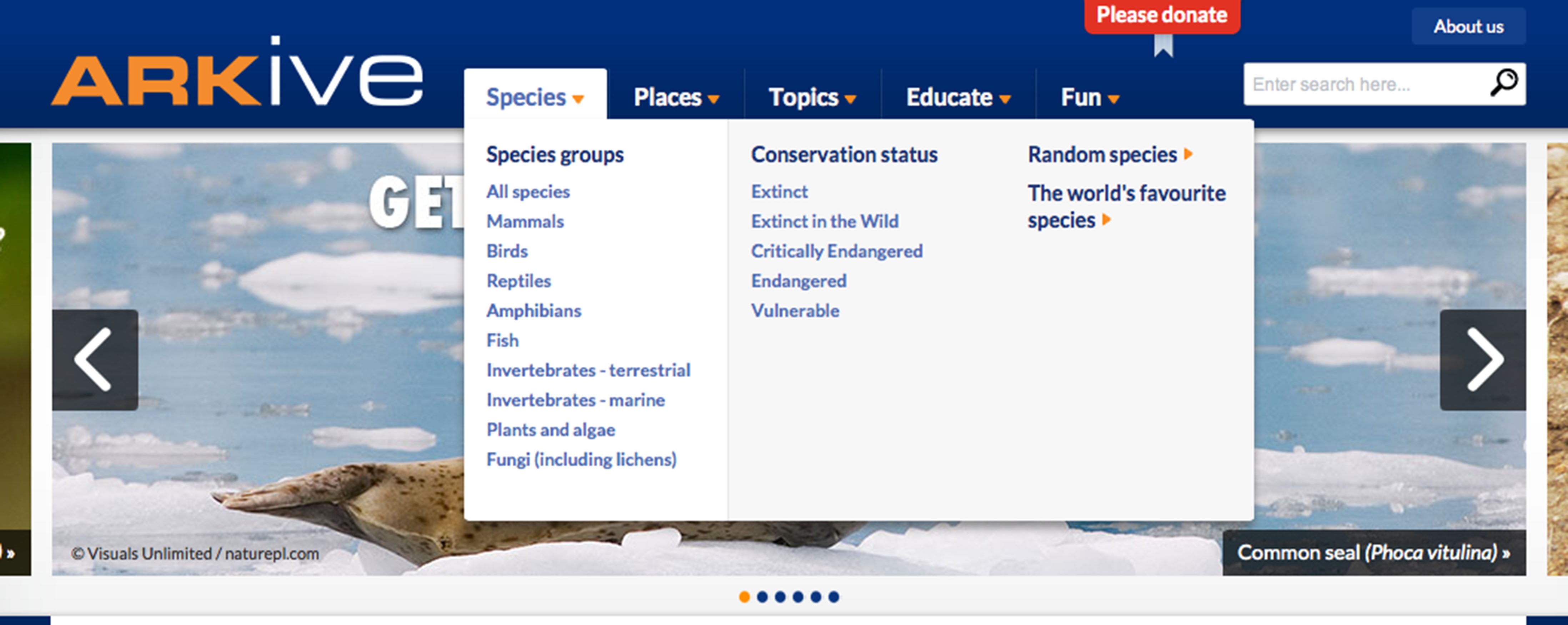Screen dimensions: 1568x625
Task: Go to previous slide with left arrow
Action: 94,359
